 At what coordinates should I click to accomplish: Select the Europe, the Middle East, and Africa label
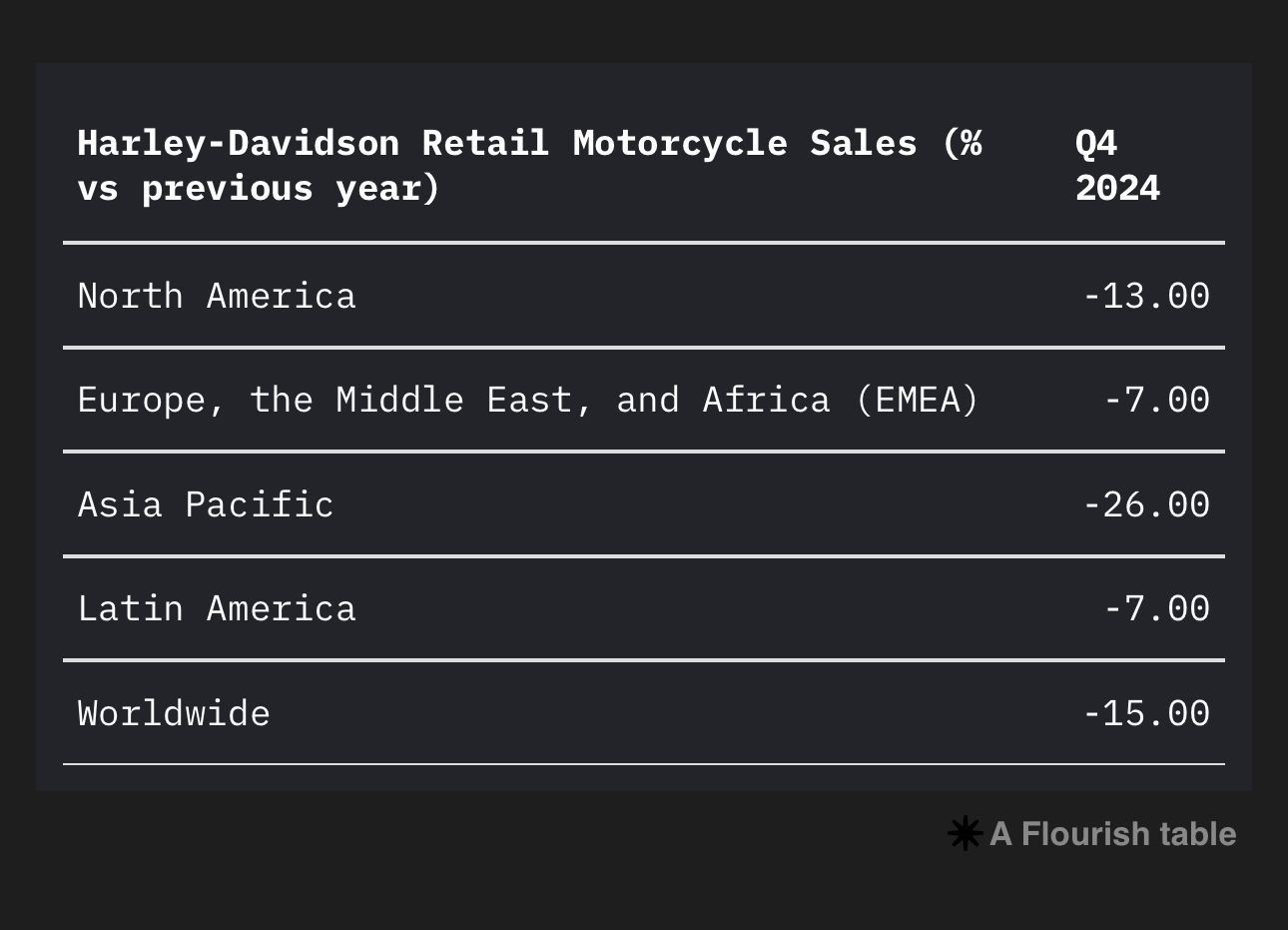tap(527, 401)
